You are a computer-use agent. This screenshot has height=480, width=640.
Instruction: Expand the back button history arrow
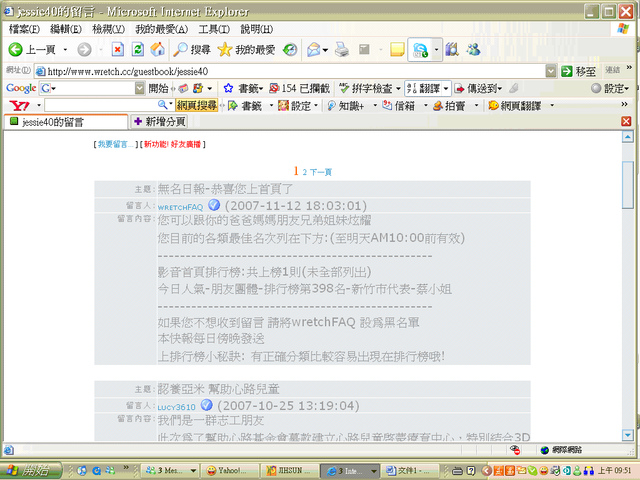(65, 50)
